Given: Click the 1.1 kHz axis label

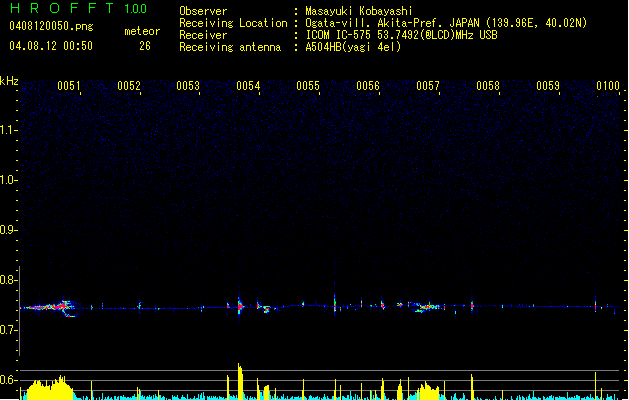Looking at the screenshot, I should (8, 130).
